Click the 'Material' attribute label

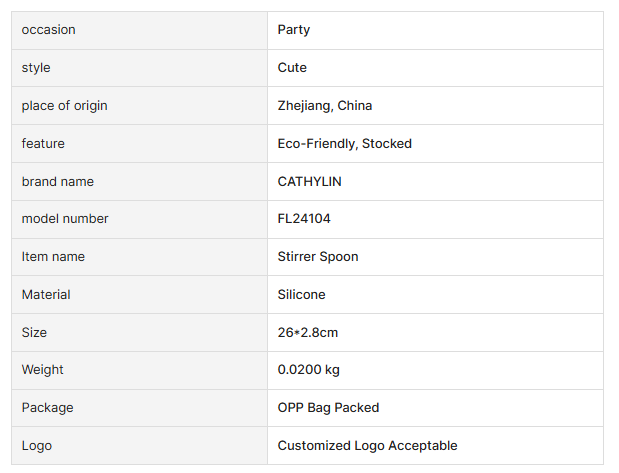[x=46, y=295]
